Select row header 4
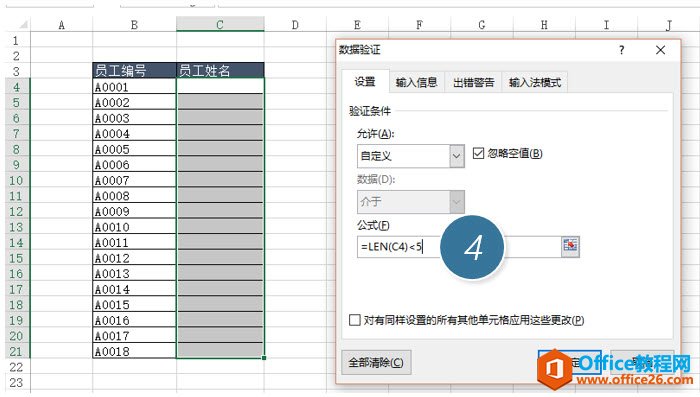This screenshot has width=700, height=397. click(16, 87)
